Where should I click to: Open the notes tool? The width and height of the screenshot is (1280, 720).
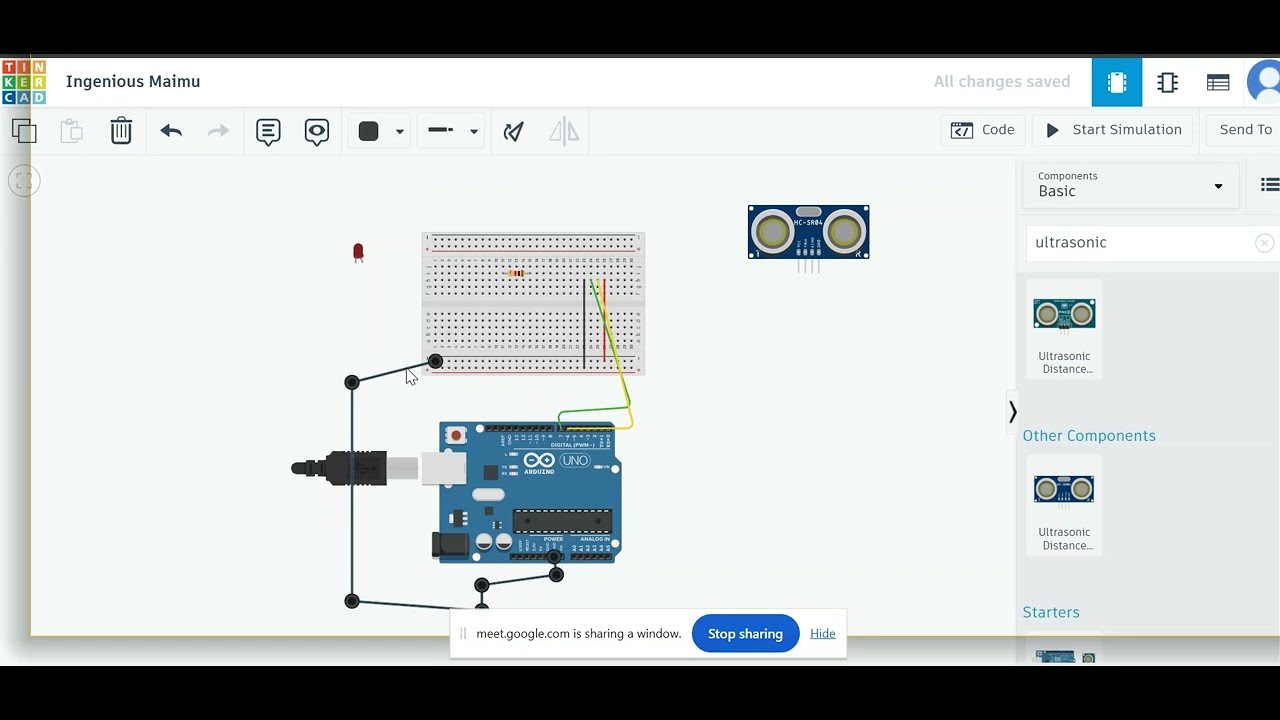(268, 131)
